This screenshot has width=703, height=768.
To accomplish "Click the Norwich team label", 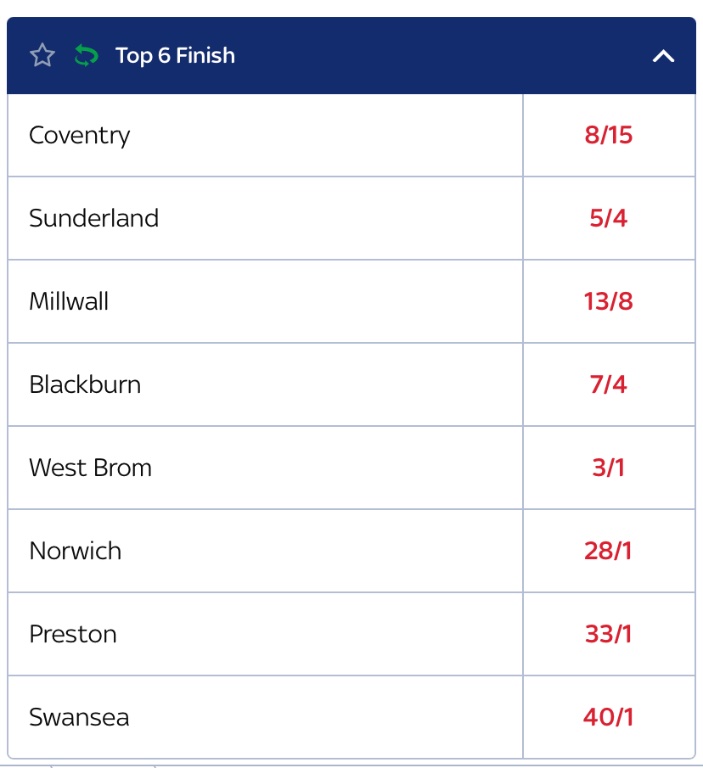I will (75, 550).
